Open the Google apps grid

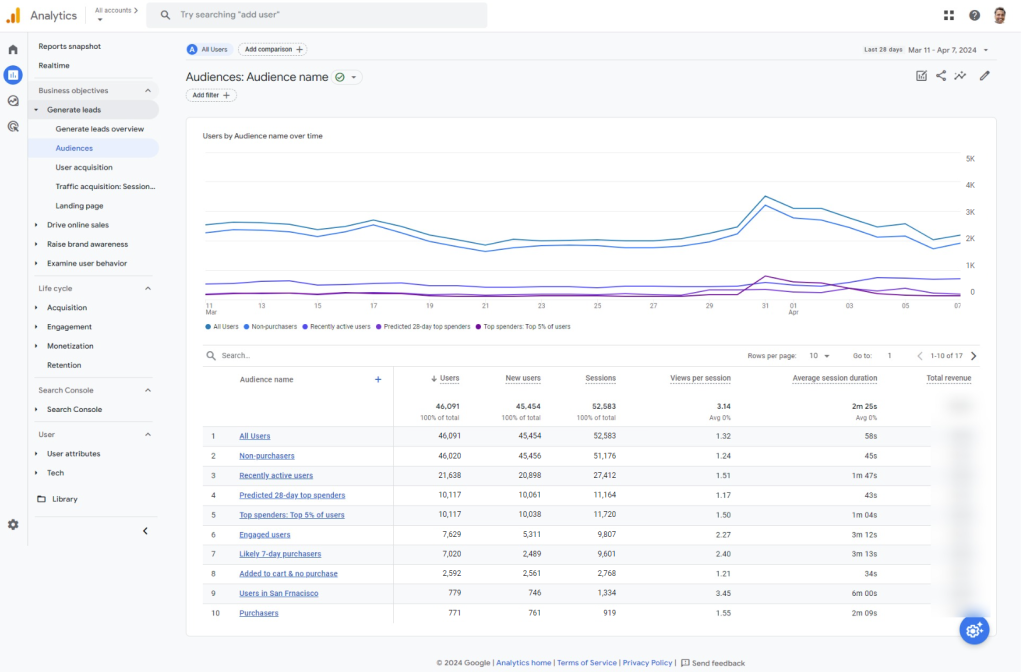tap(949, 15)
